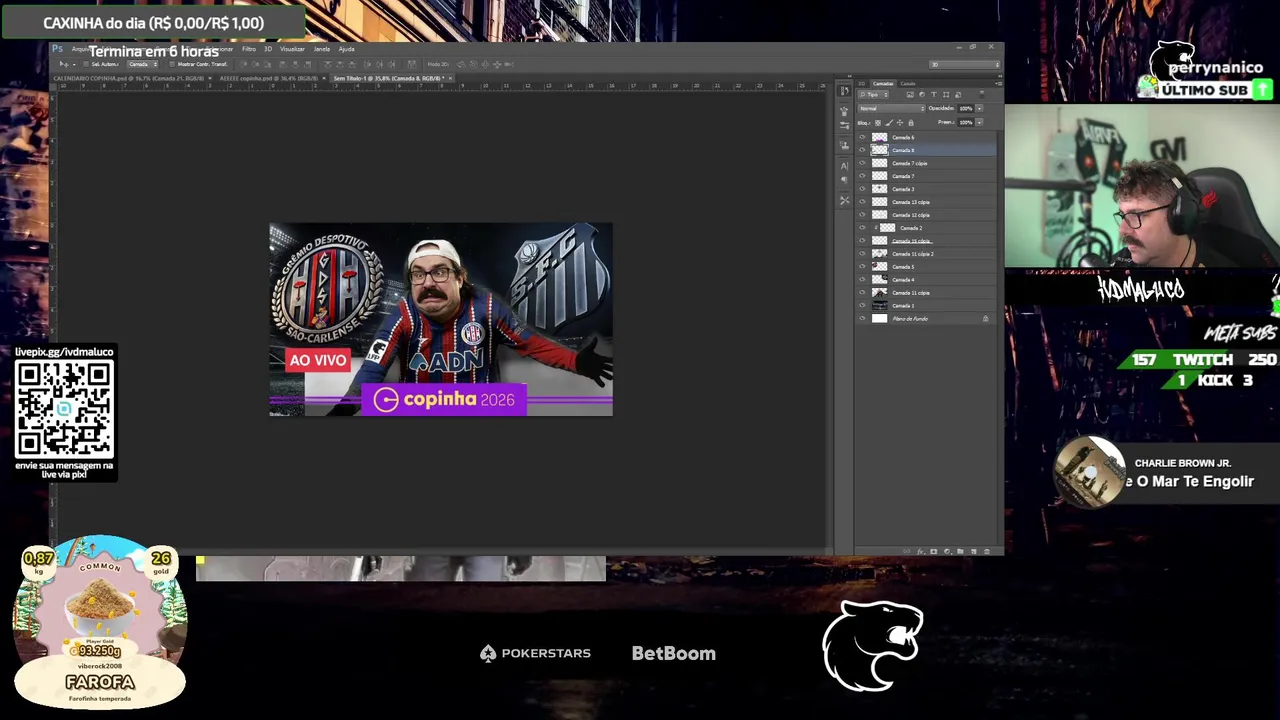
Task: Click the Move tool icon in options bar
Action: click(x=63, y=64)
